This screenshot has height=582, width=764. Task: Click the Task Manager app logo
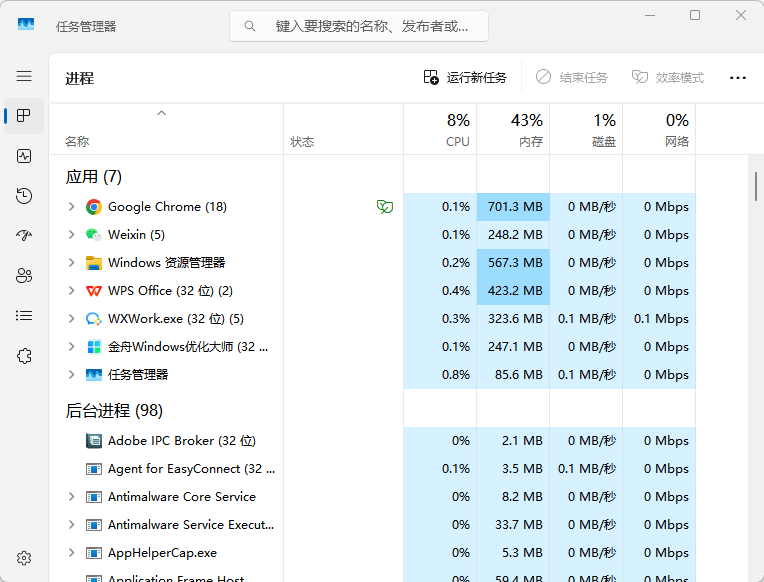click(26, 24)
